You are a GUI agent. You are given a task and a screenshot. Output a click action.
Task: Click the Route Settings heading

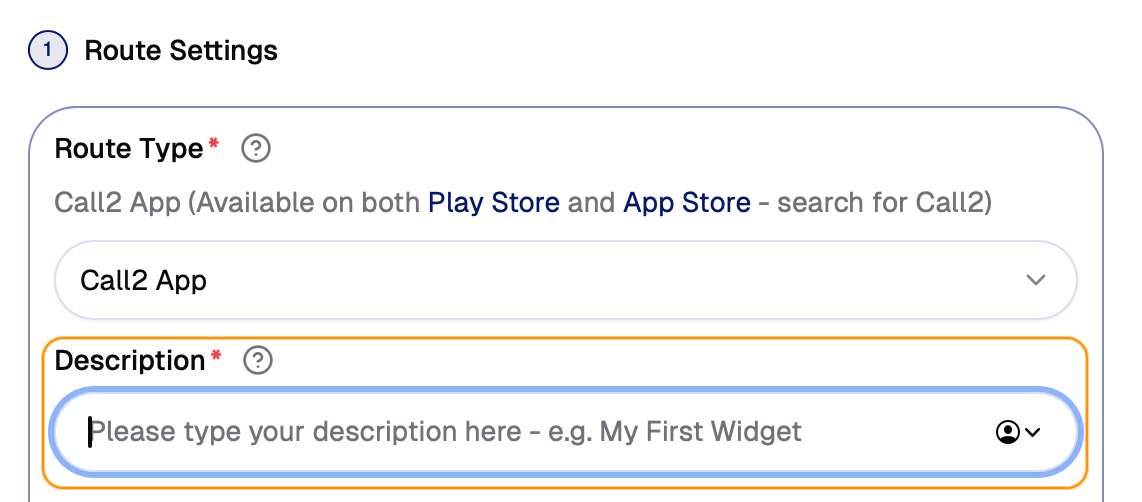pyautogui.click(x=181, y=50)
